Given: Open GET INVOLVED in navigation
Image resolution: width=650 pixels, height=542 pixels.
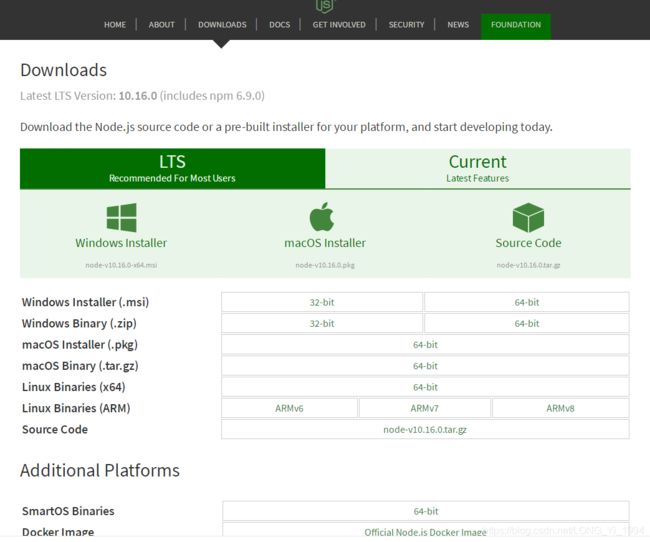Looking at the screenshot, I should [339, 24].
